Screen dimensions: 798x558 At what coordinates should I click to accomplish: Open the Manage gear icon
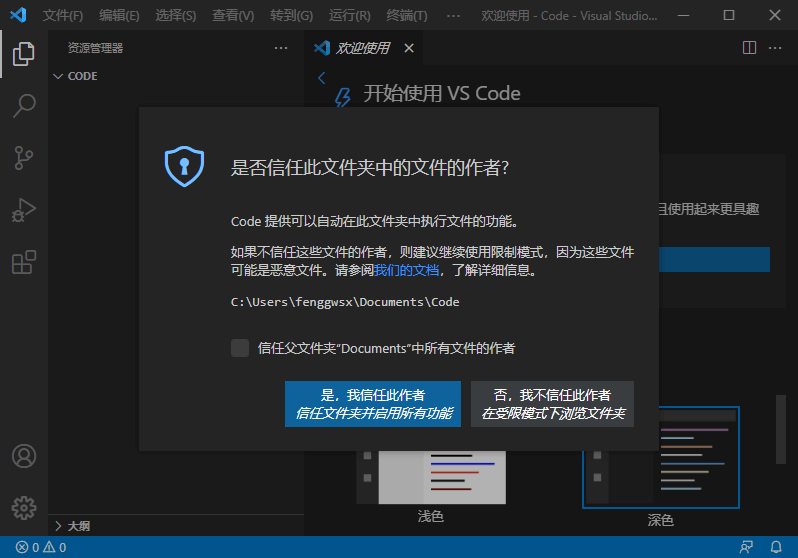24,506
